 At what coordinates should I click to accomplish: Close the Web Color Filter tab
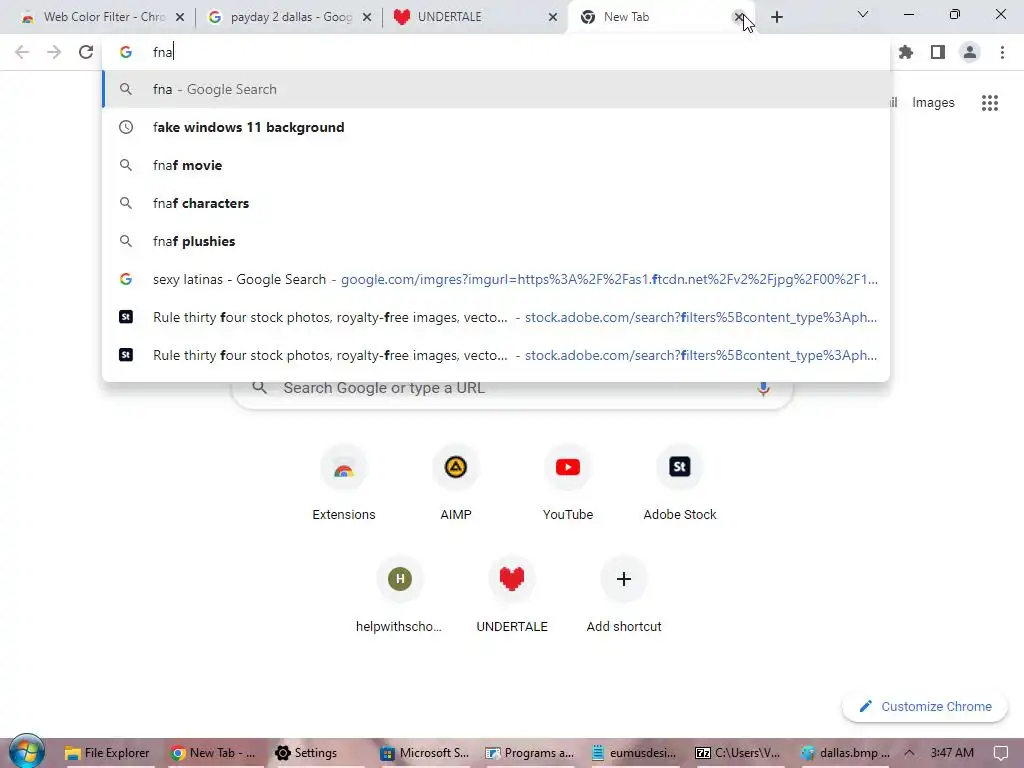pos(180,18)
